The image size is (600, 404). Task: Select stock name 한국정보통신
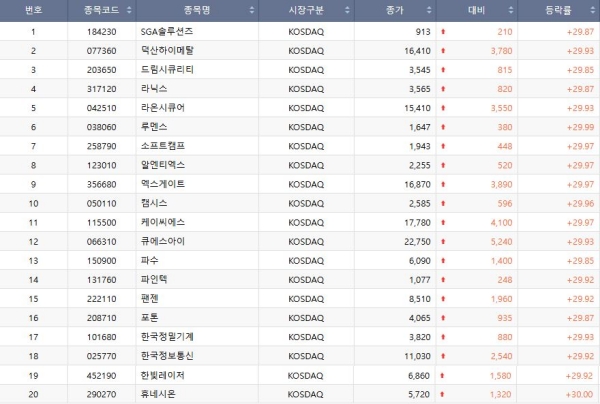[167, 356]
